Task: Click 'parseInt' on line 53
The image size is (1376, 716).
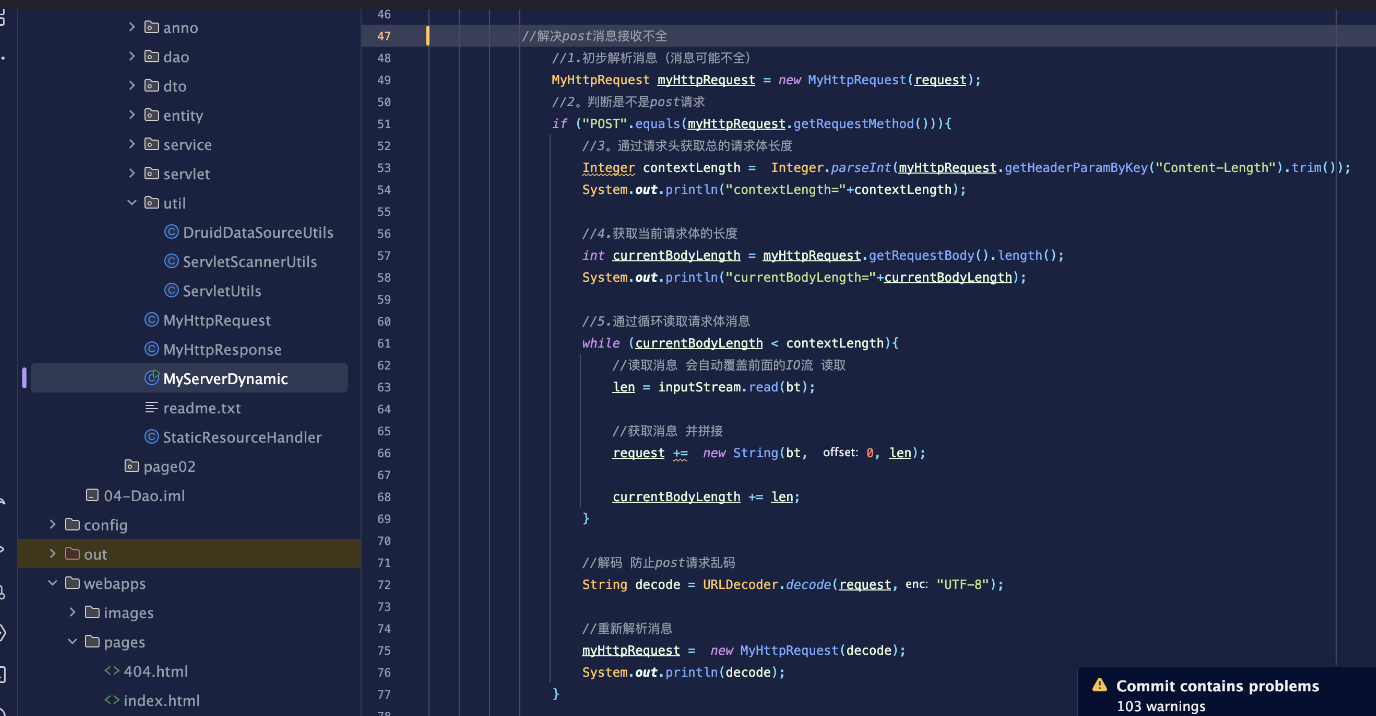Action: tap(861, 168)
